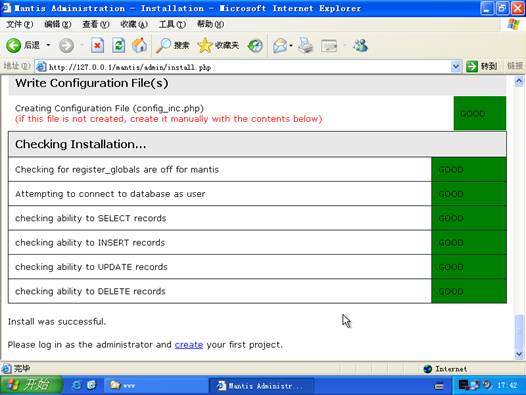Image resolution: width=526 pixels, height=395 pixels.
Task: Click the Search magnifier toolbar button
Action: (173, 46)
